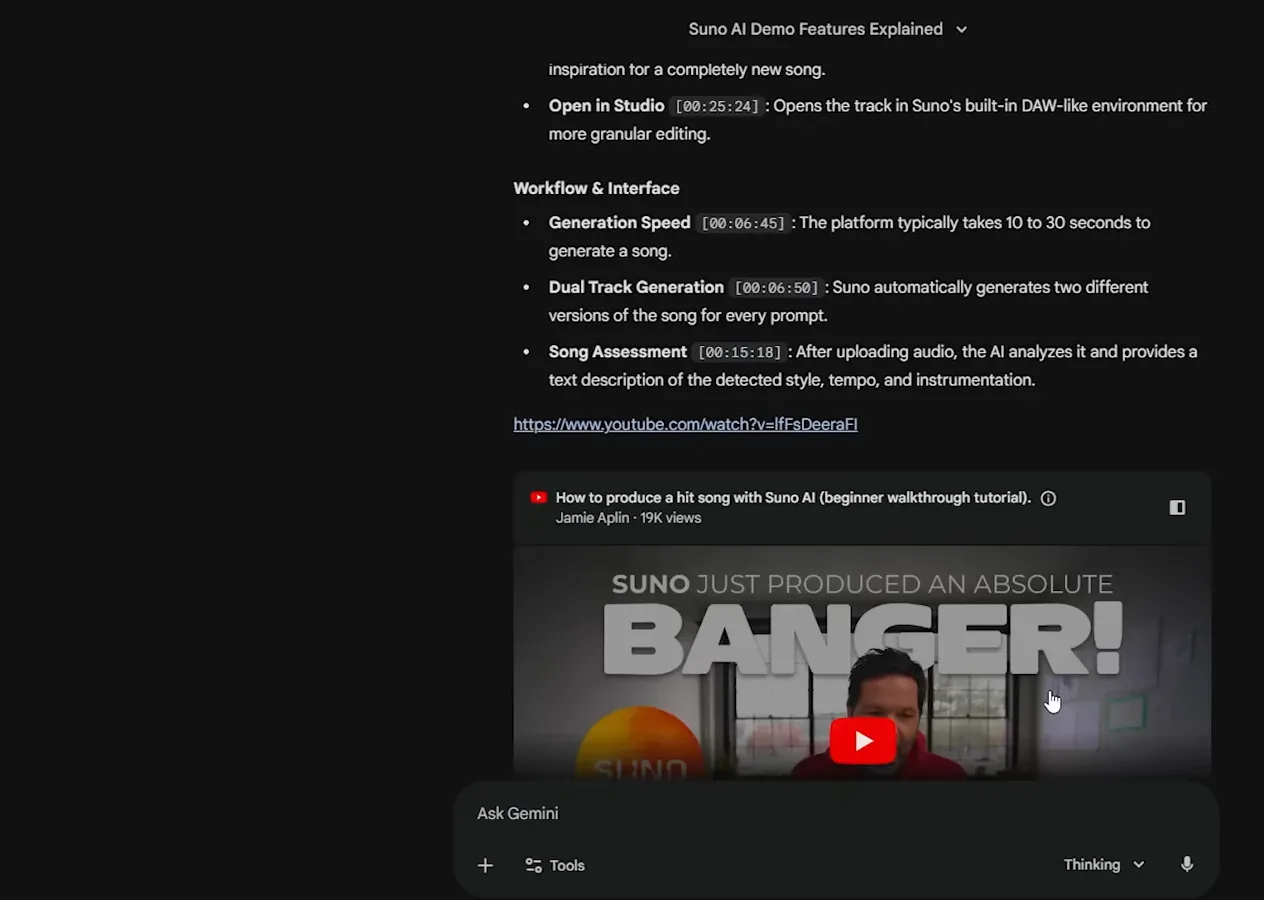Click the BANGER video thumbnail image
Image resolution: width=1264 pixels, height=900 pixels.
(x=862, y=662)
